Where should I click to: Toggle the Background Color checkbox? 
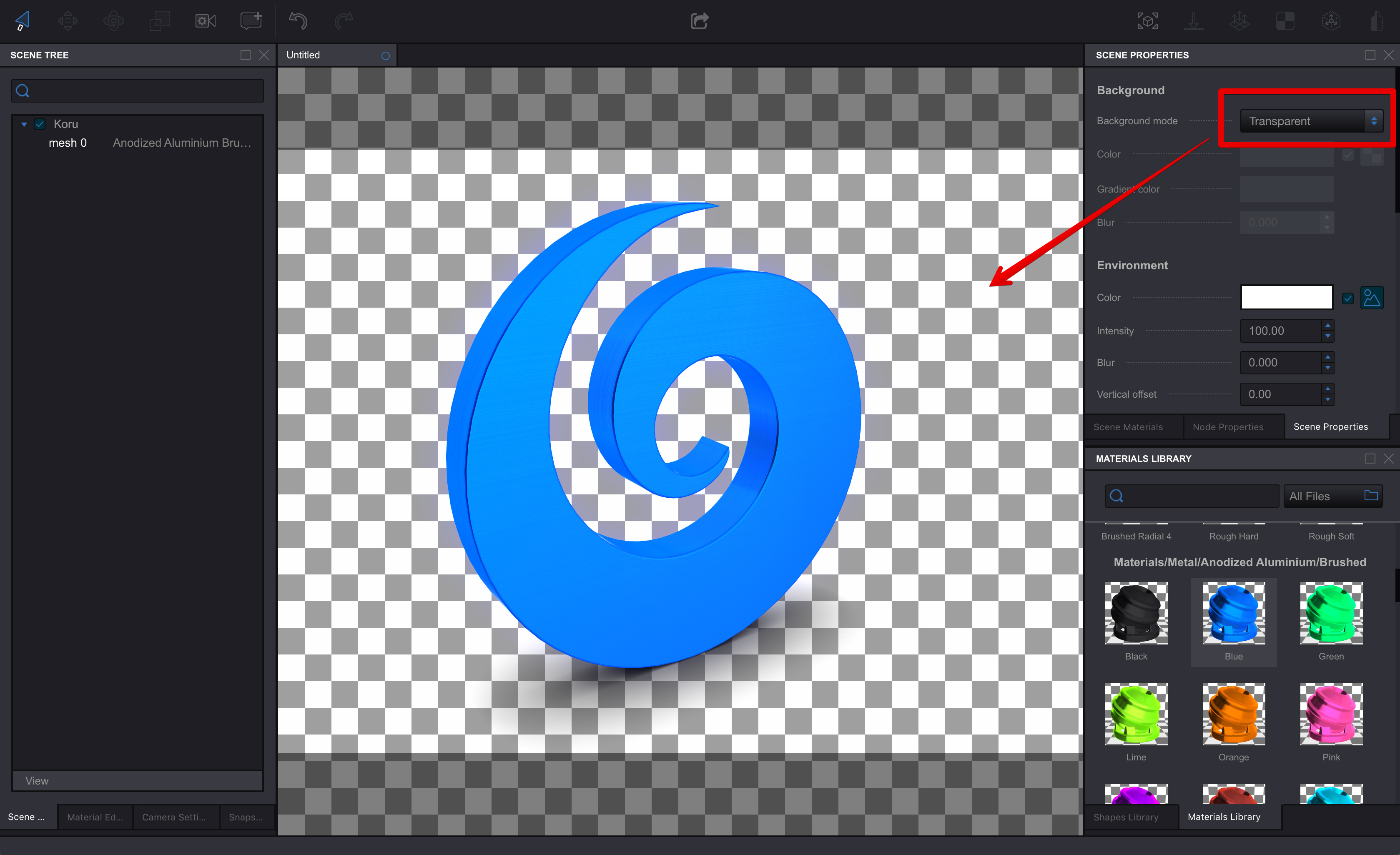pyautogui.click(x=1348, y=155)
